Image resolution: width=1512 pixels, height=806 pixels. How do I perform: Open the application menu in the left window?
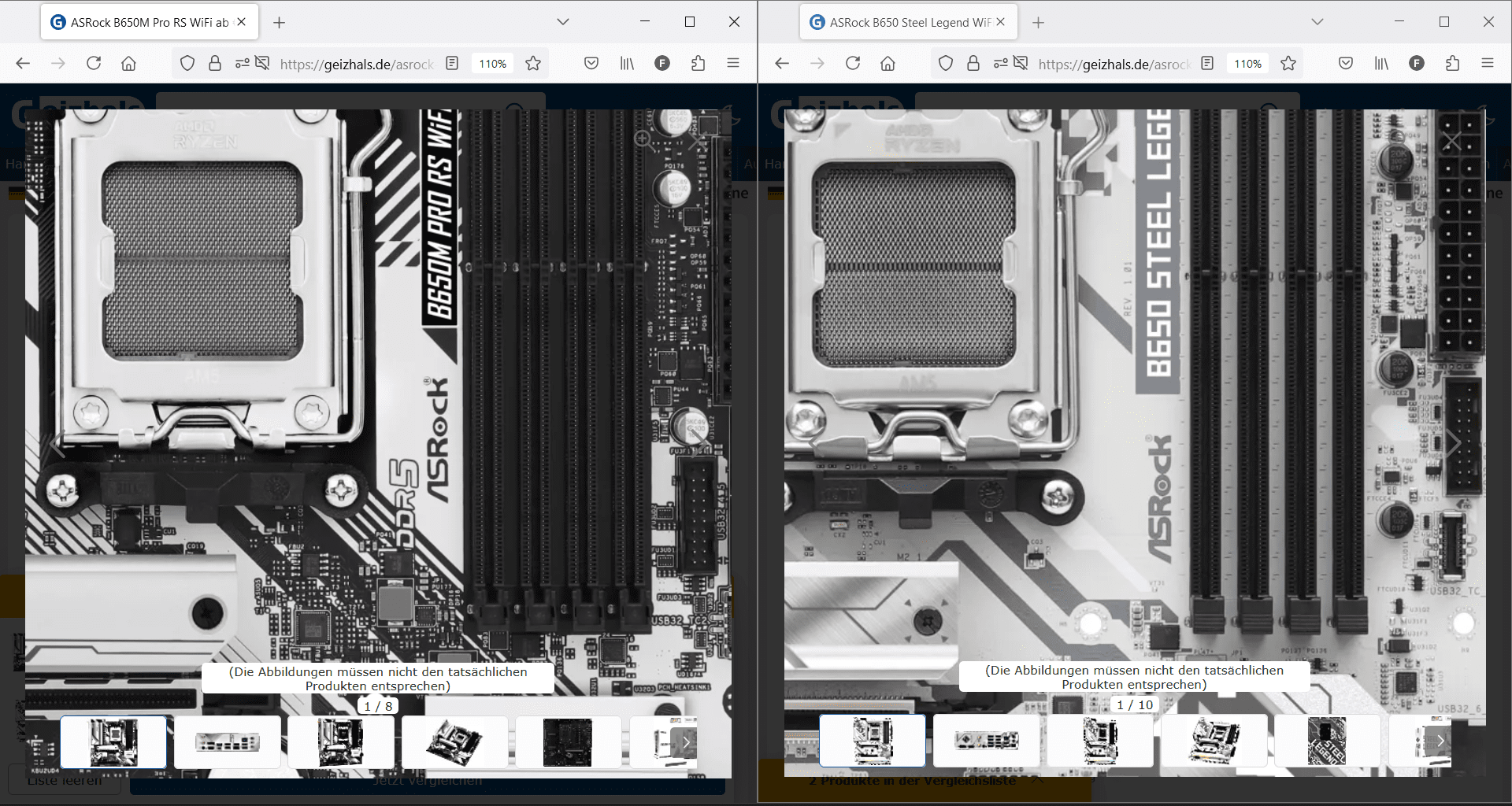click(x=733, y=64)
